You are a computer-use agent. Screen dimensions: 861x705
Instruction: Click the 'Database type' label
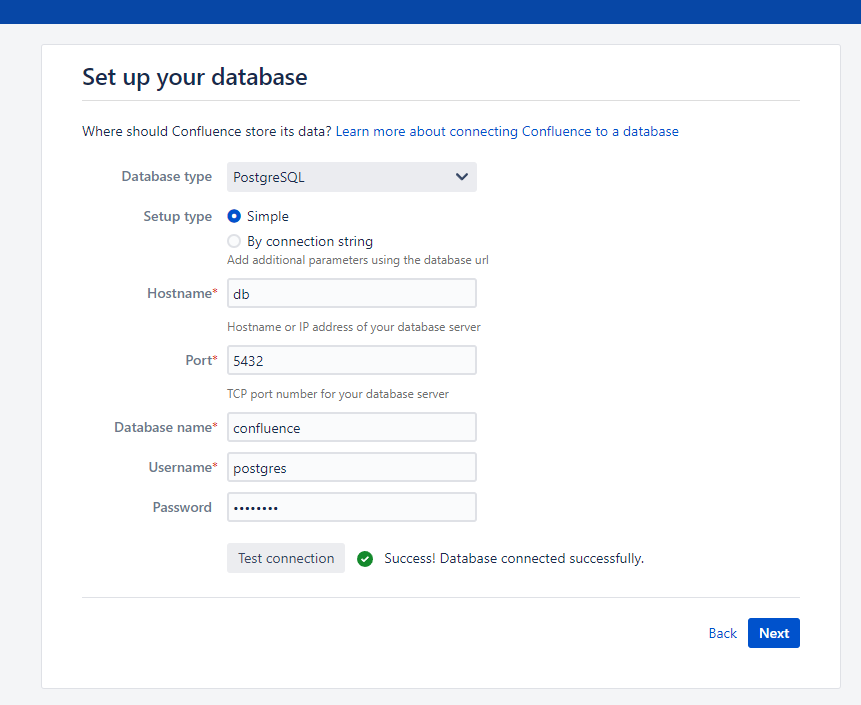(x=166, y=176)
